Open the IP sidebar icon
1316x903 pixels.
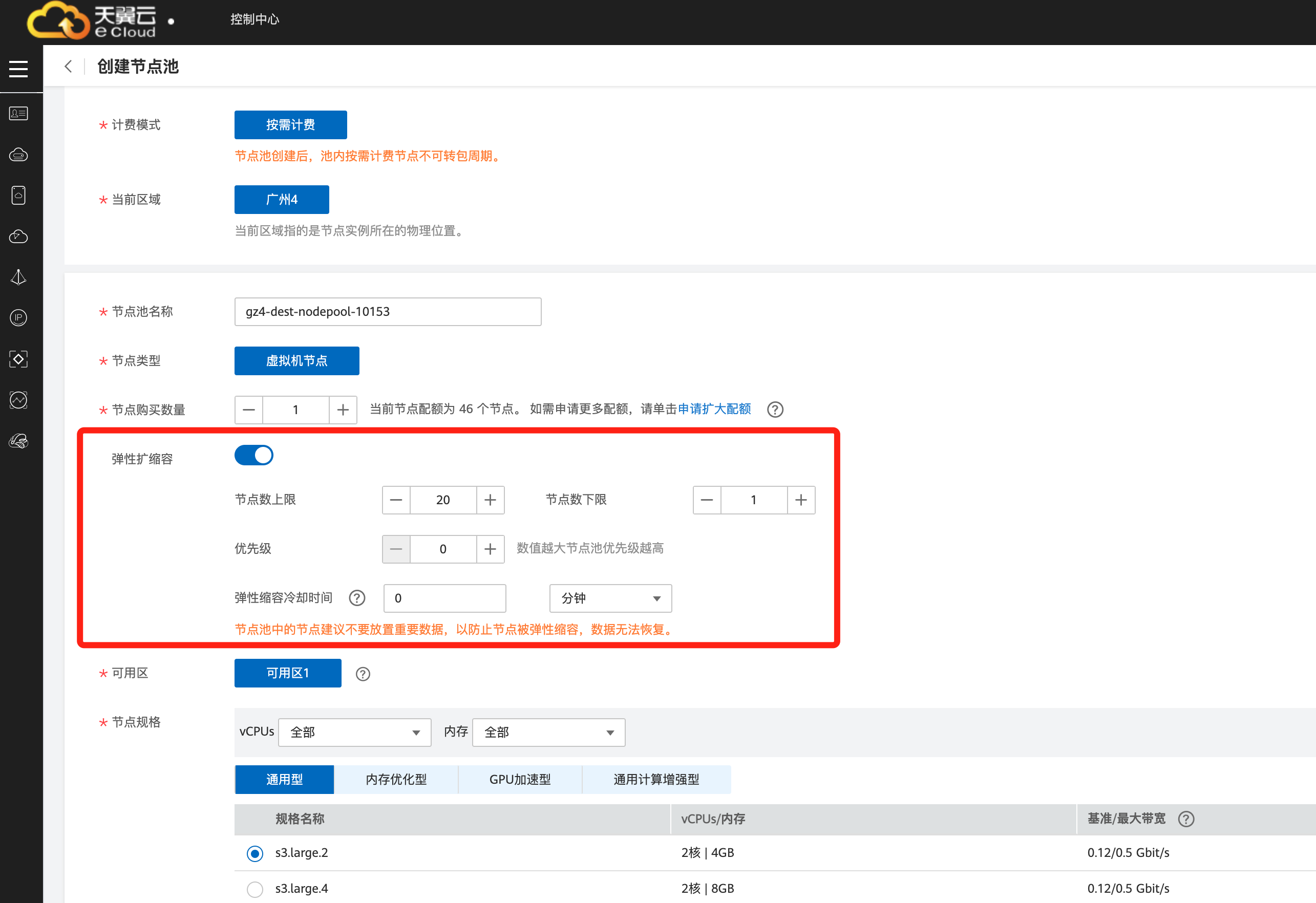coord(18,317)
